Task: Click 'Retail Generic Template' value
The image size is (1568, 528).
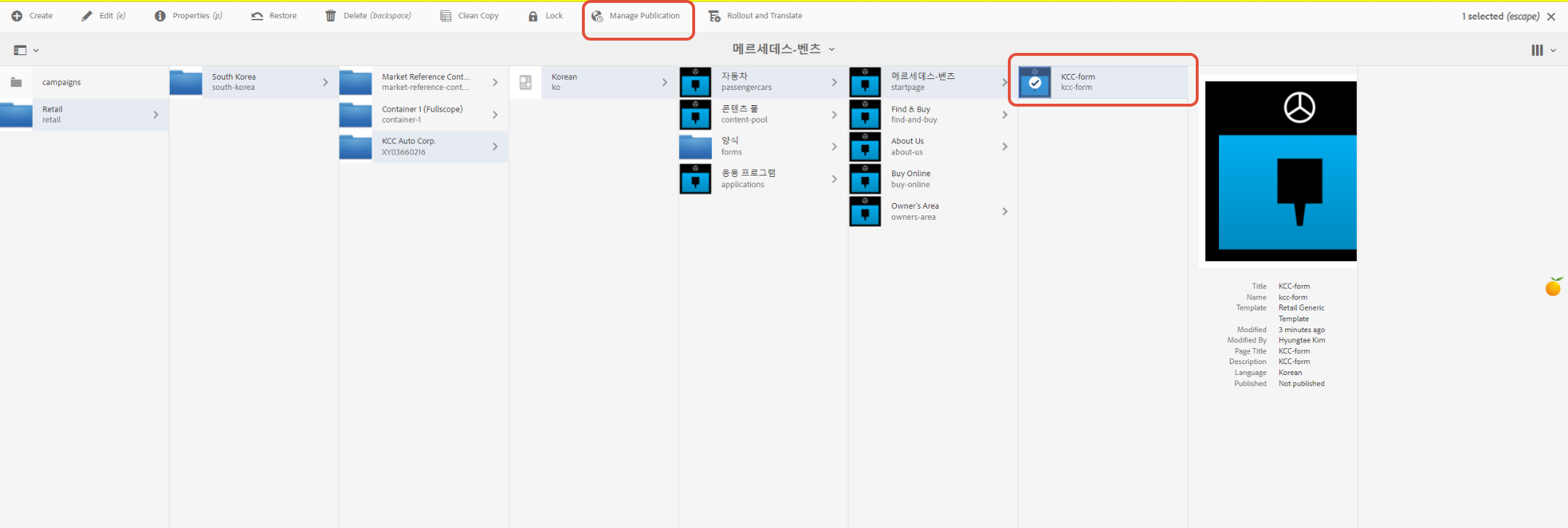Action: click(x=1302, y=313)
